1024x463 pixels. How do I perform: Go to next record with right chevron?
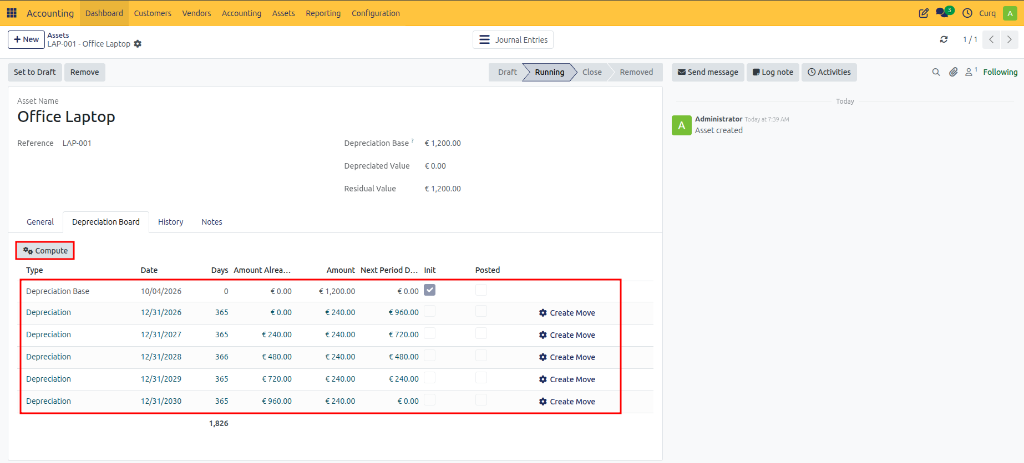point(1009,40)
